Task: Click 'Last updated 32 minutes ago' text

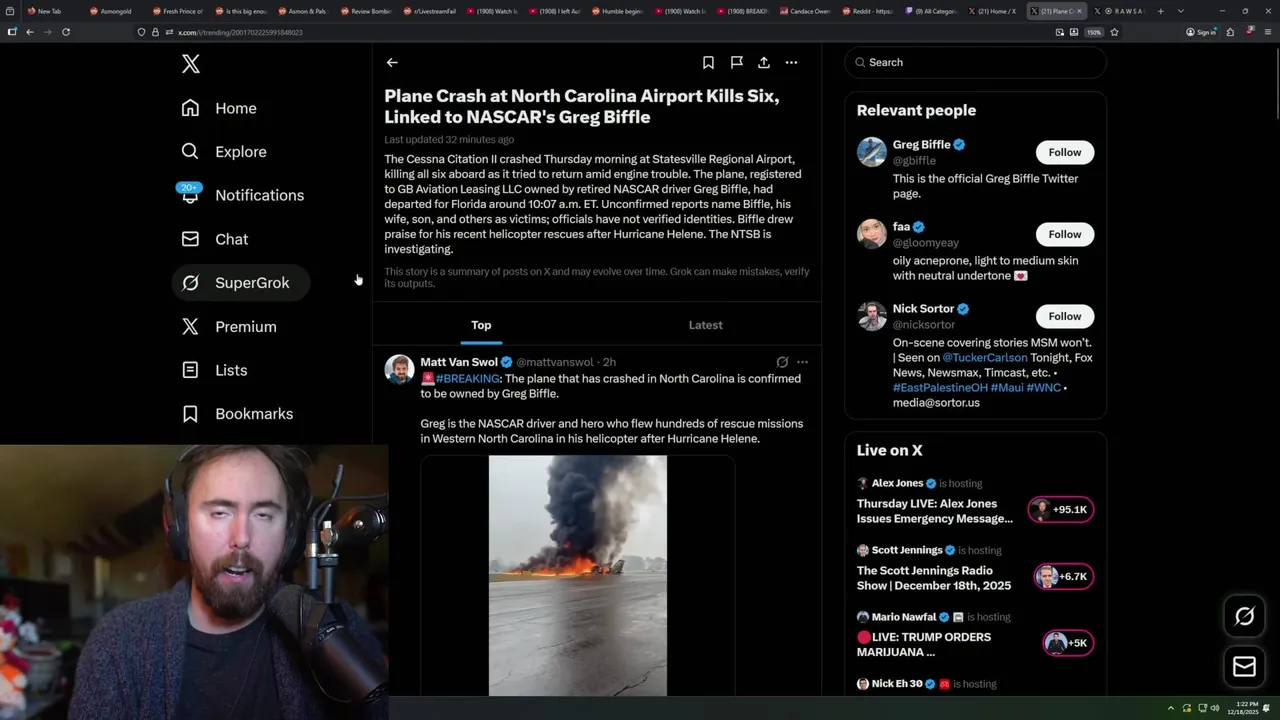Action: 449,140
